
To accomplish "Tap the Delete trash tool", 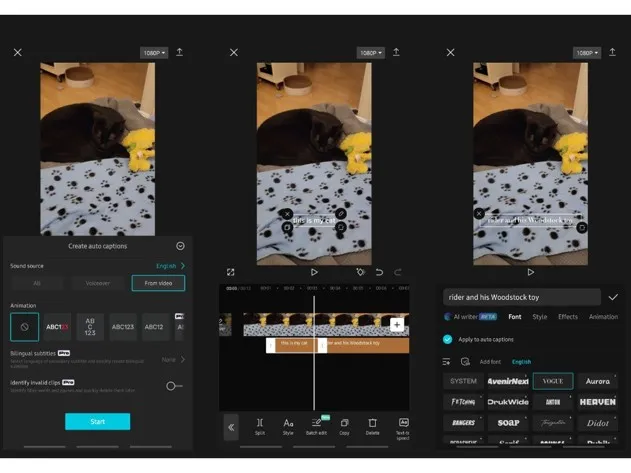I will click(x=373, y=427).
